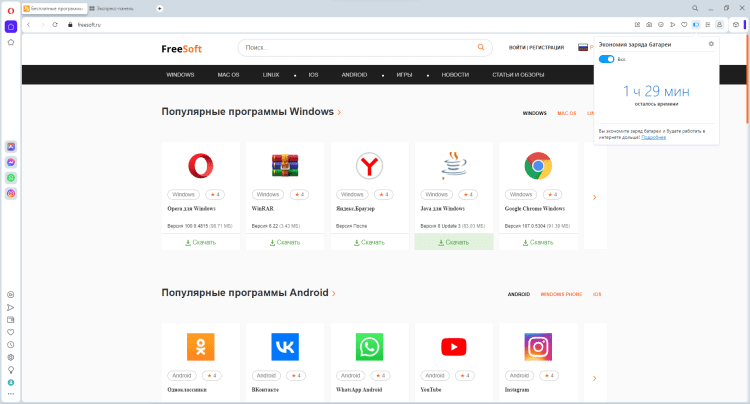The width and height of the screenshot is (750, 404).
Task: Click the orange search magnifier on FreeSoft
Action: 481,47
